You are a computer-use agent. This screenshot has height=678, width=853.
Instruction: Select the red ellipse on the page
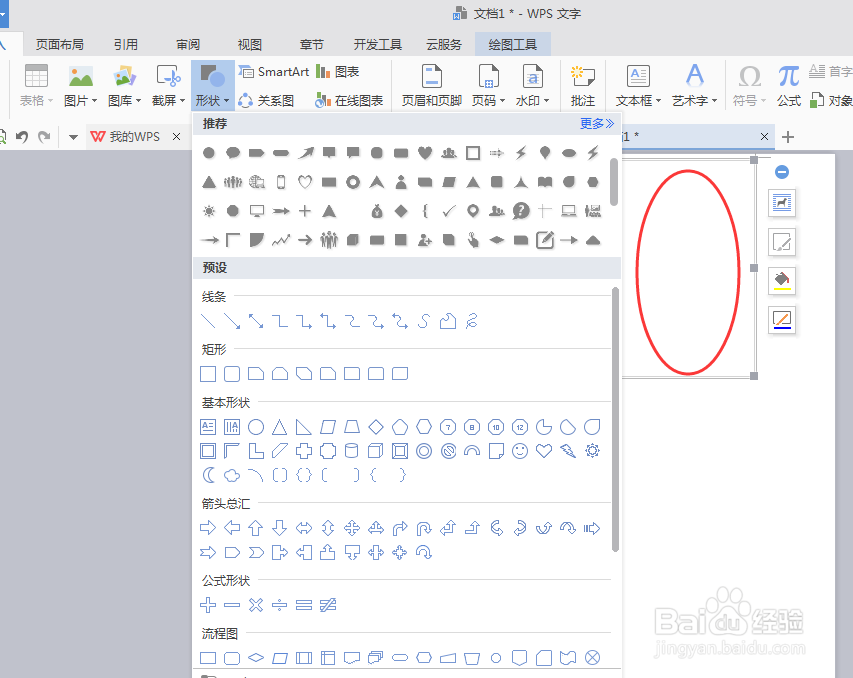688,272
